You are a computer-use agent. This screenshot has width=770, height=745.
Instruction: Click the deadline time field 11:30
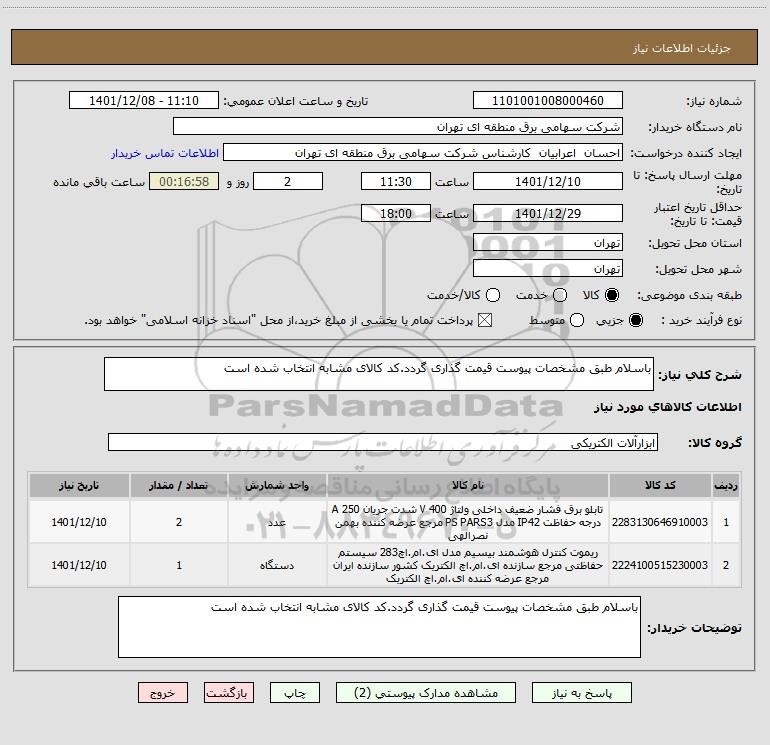(396, 181)
